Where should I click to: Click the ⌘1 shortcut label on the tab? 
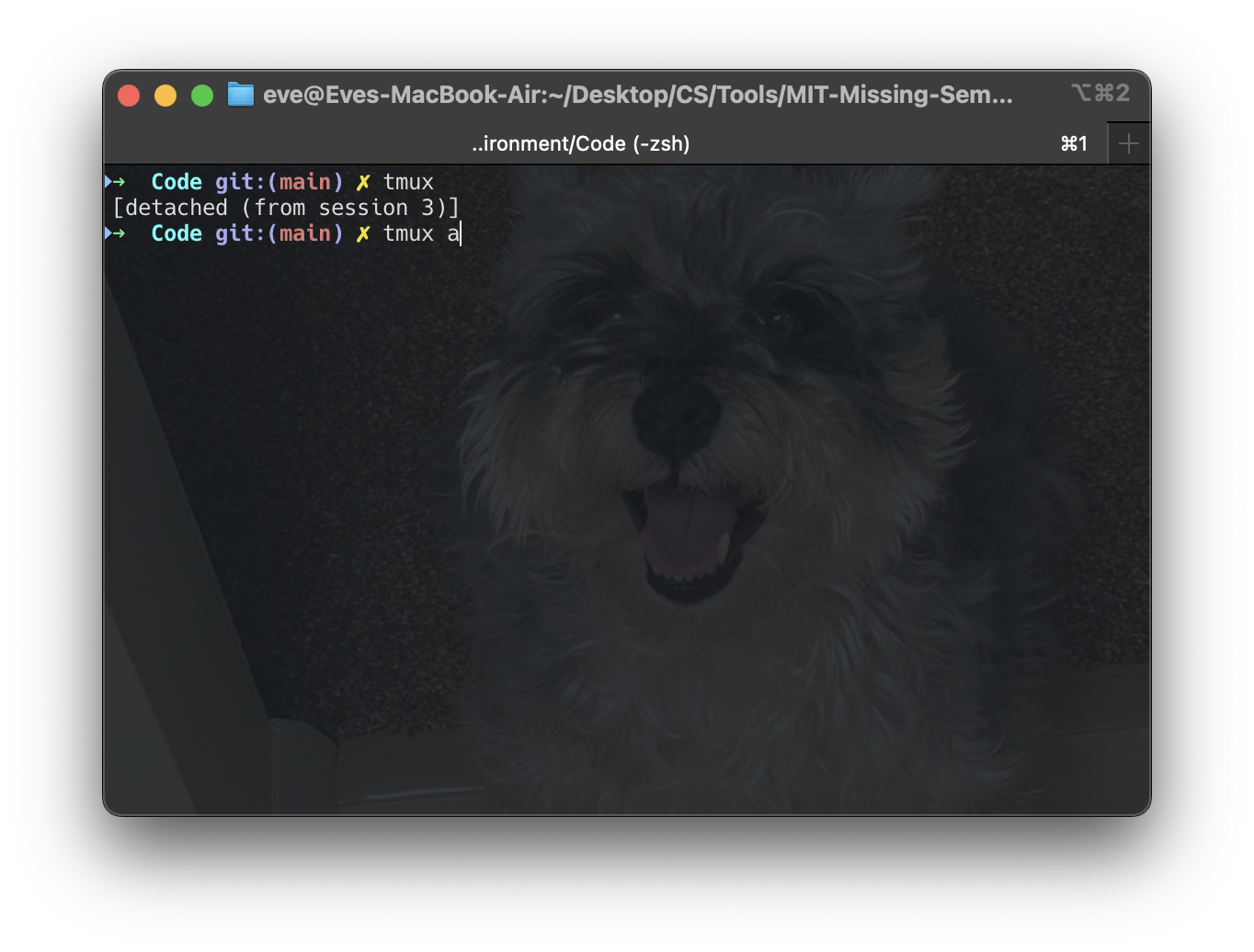click(x=1074, y=144)
